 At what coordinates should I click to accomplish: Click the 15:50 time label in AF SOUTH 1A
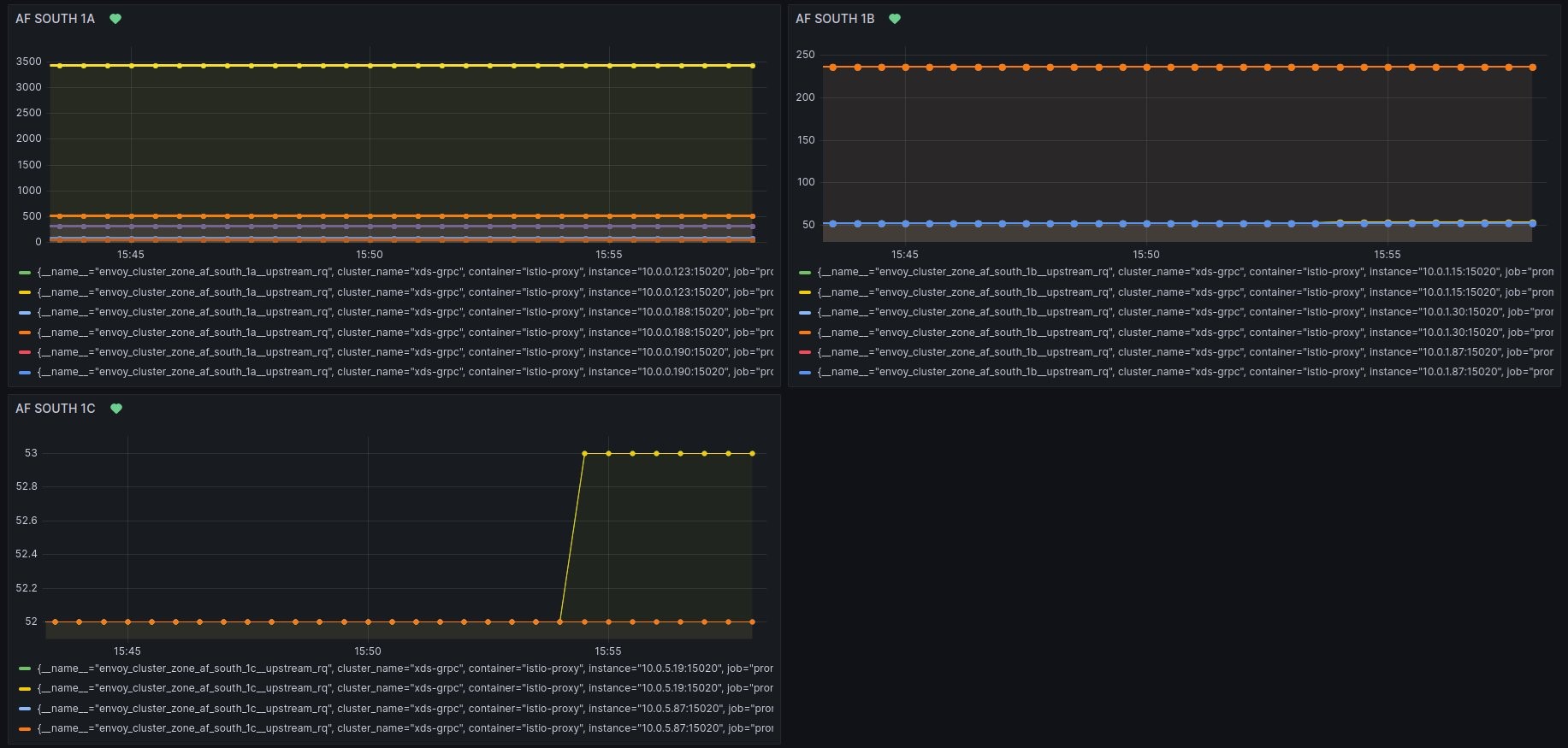(x=370, y=255)
